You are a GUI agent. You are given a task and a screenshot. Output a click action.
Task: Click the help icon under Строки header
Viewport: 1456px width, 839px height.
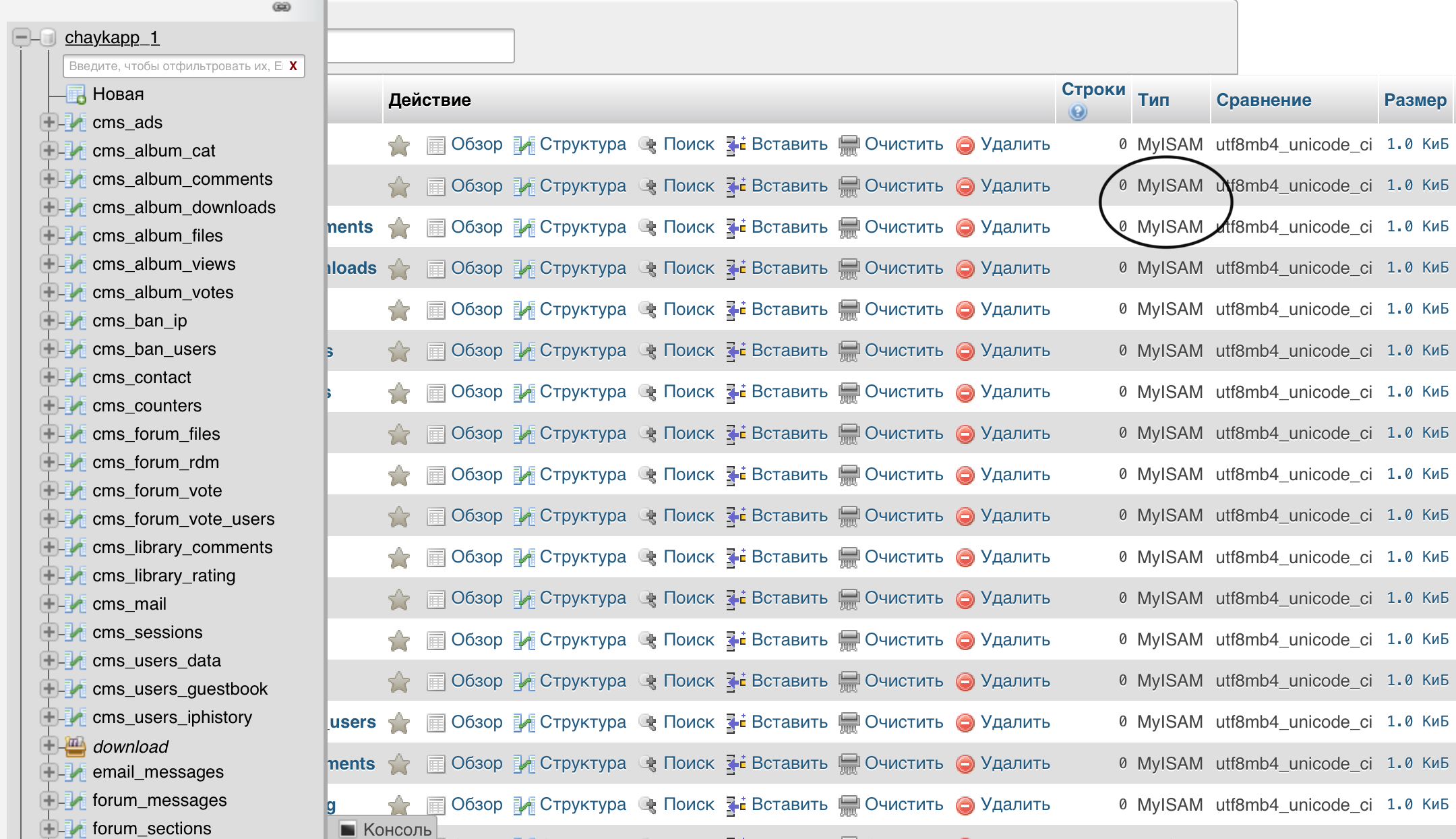[x=1077, y=112]
